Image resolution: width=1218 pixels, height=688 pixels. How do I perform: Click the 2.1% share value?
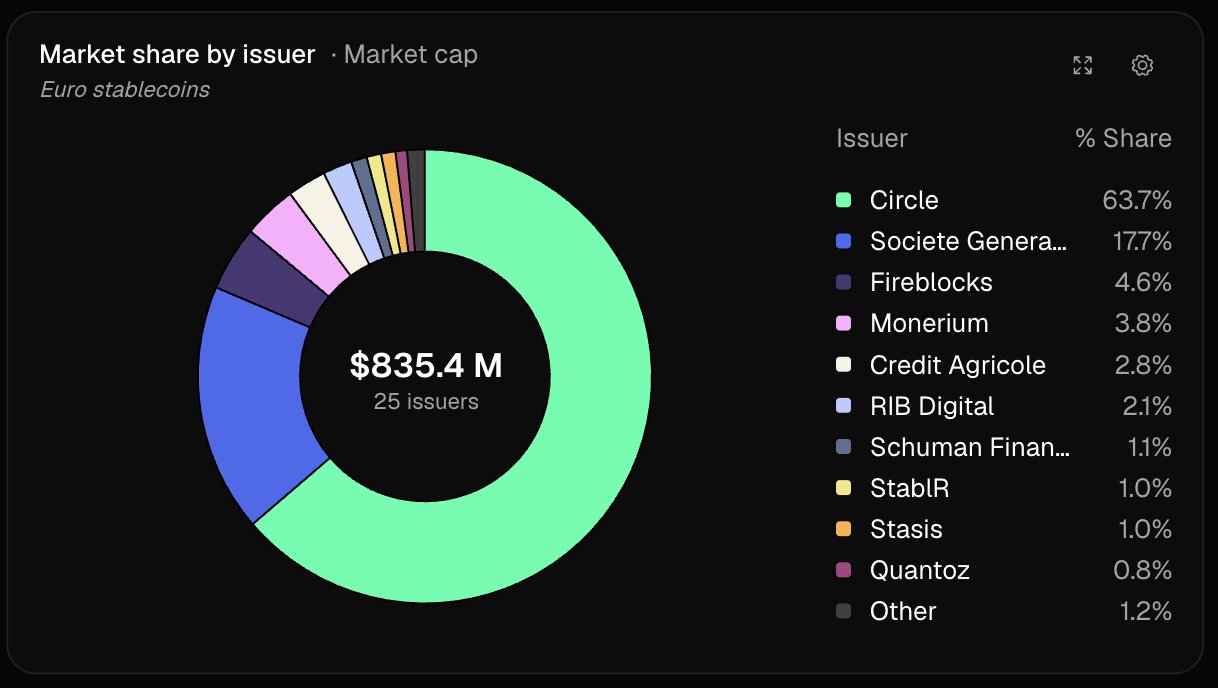pyautogui.click(x=1145, y=406)
